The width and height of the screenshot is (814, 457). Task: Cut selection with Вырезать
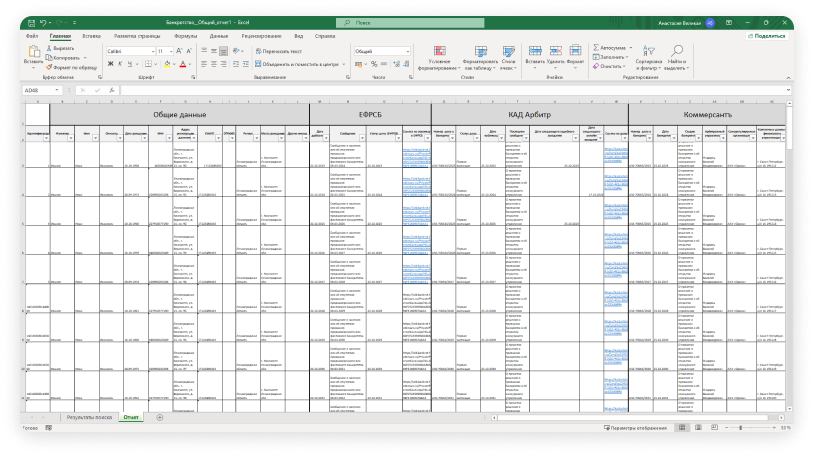60,48
